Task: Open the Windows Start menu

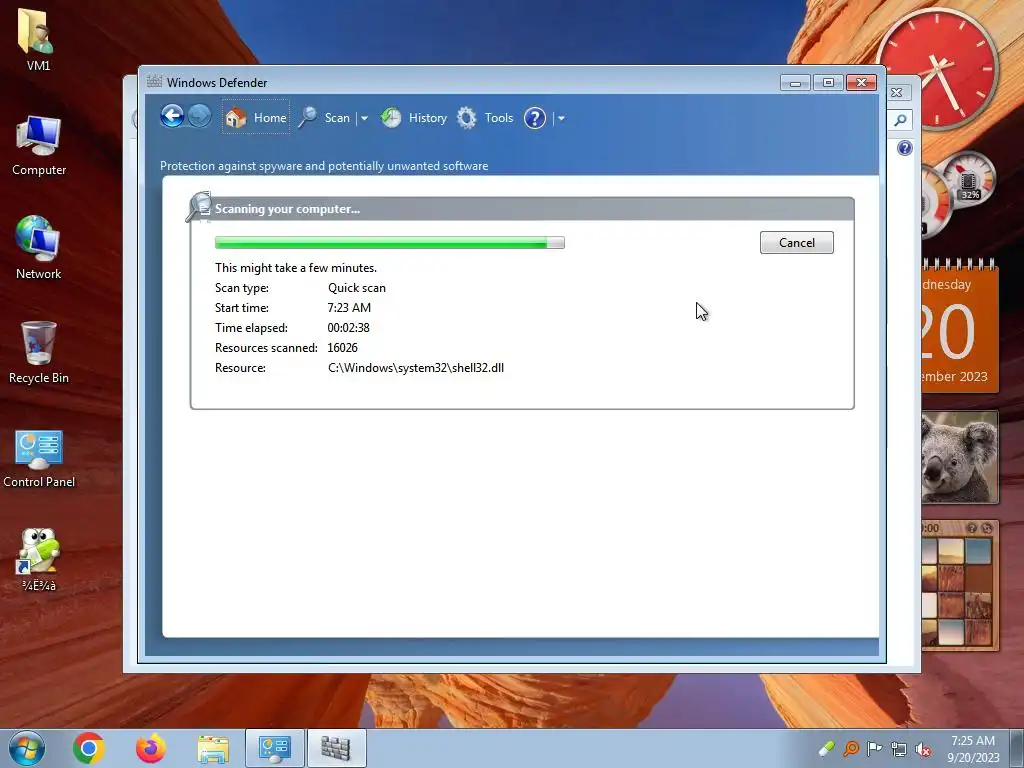Action: coord(26,748)
